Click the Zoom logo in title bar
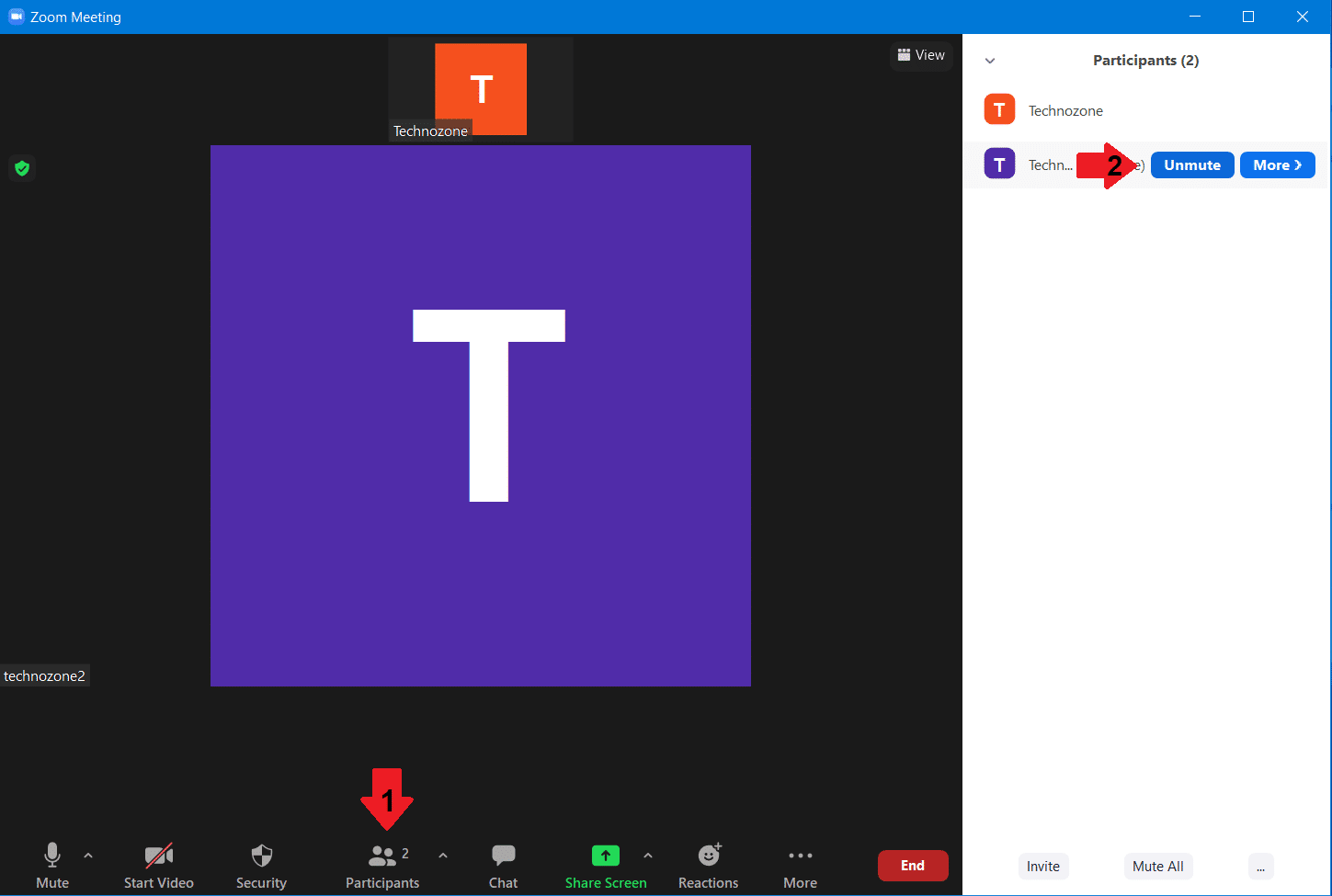Image resolution: width=1332 pixels, height=896 pixels. 16,17
